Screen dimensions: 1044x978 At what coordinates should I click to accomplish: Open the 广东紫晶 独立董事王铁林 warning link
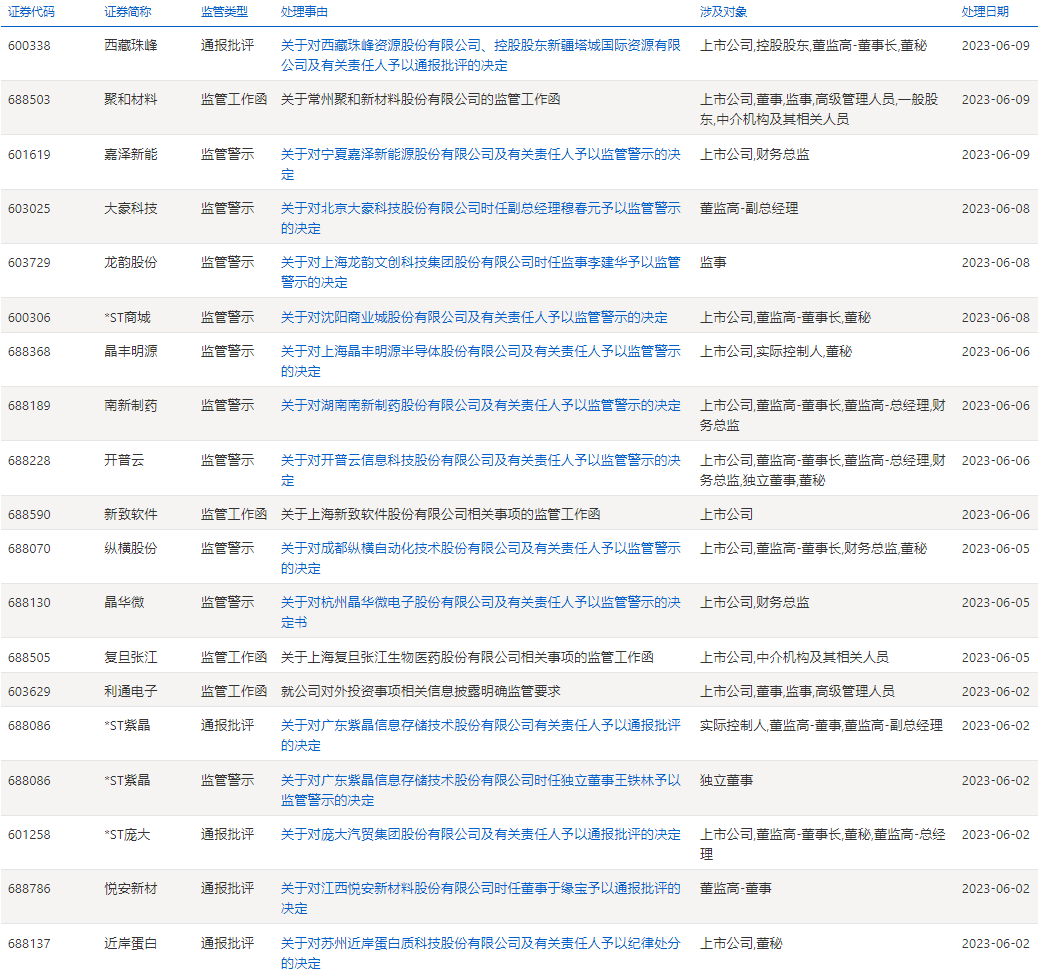click(x=480, y=790)
